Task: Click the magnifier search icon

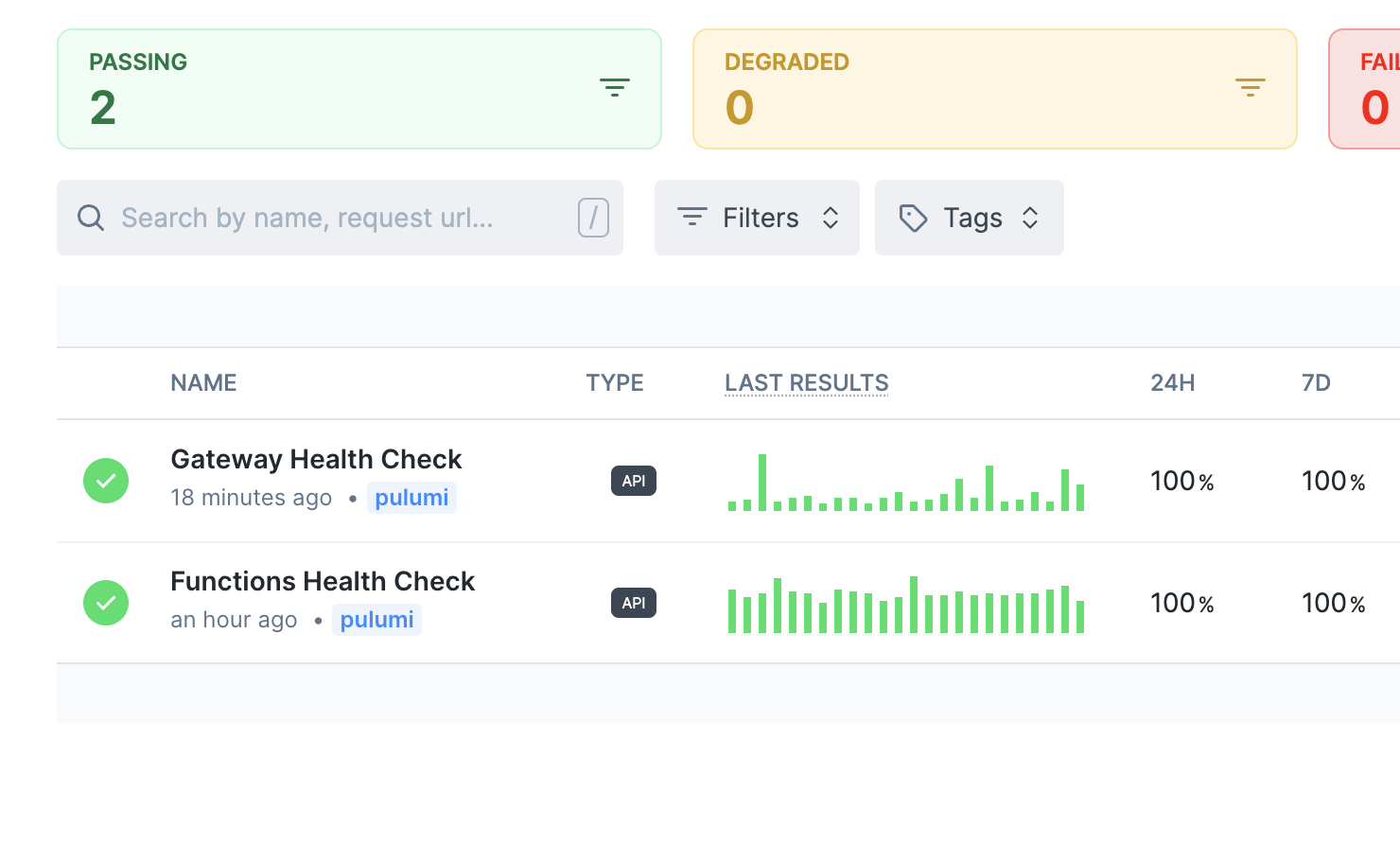Action: pyautogui.click(x=91, y=218)
